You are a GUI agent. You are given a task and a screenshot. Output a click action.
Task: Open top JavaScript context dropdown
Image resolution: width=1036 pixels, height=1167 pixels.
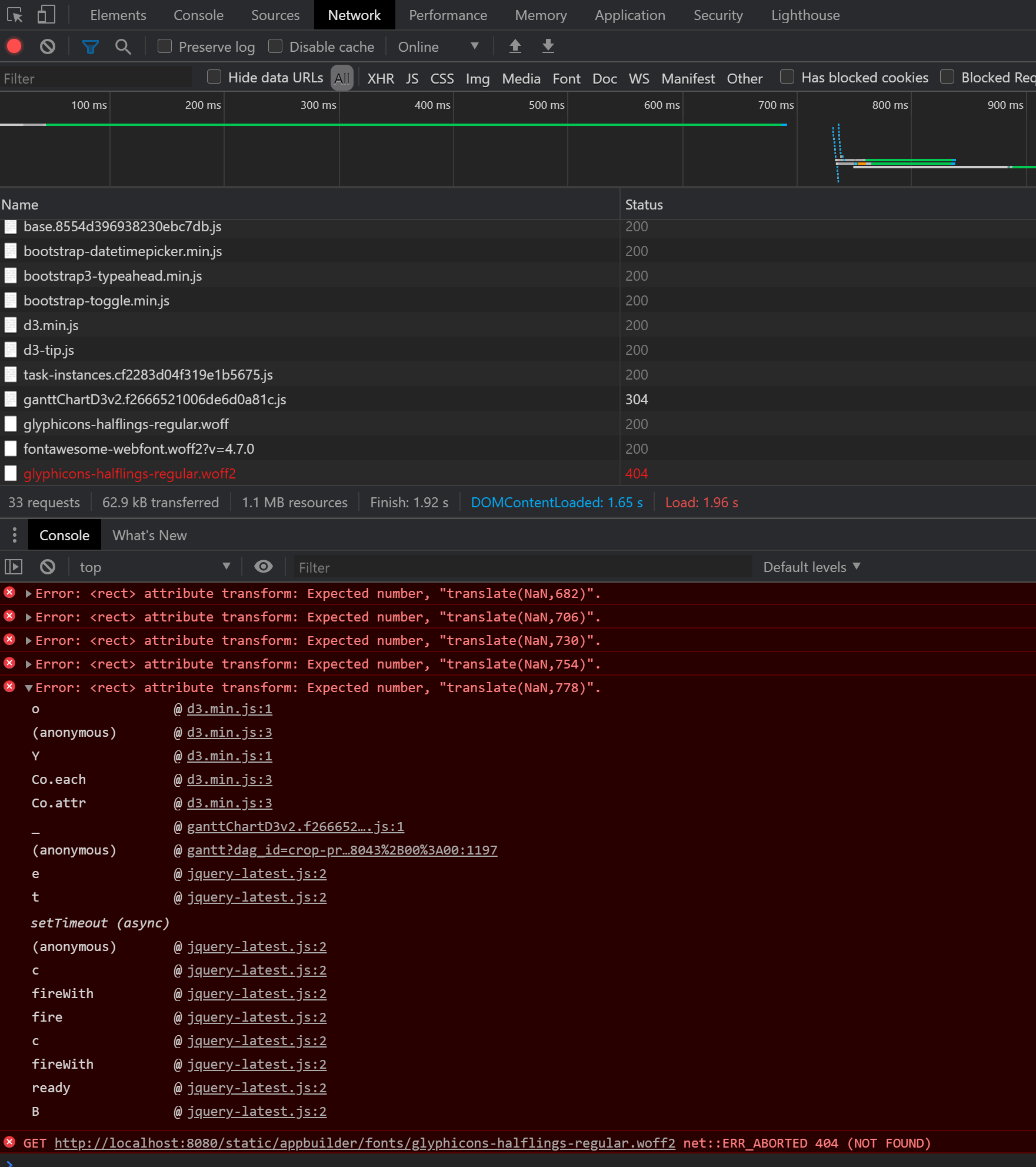(155, 567)
